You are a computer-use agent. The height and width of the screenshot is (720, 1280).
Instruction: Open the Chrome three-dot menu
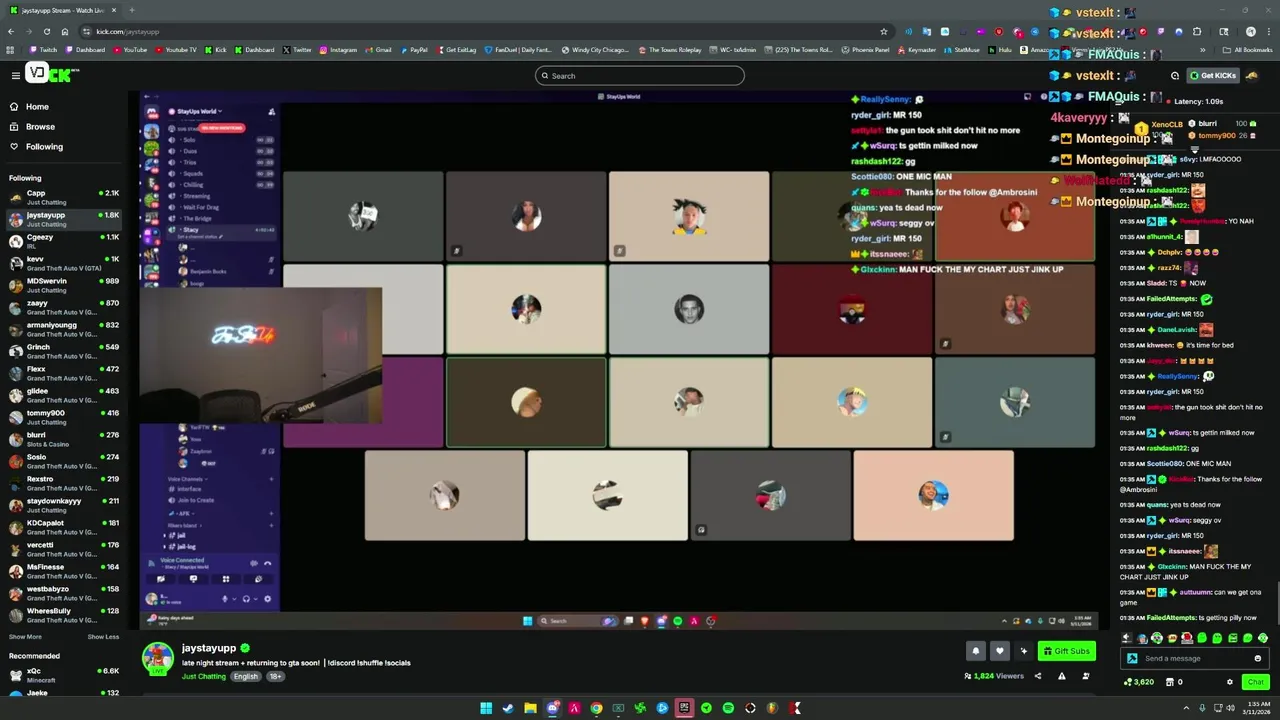pyautogui.click(x=1268, y=31)
